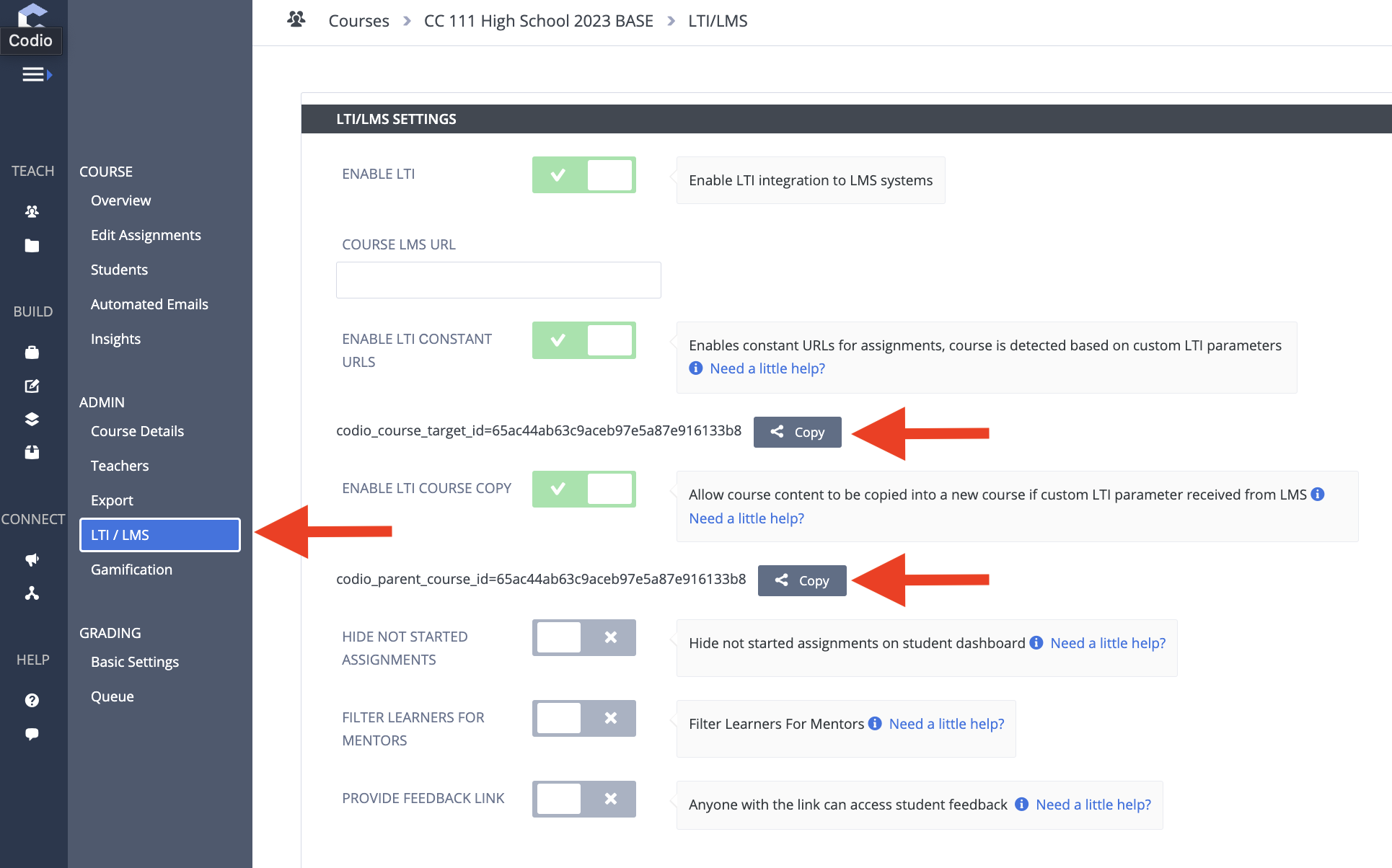Click the megaphone icon under Connect
Image resolution: width=1392 pixels, height=868 pixels.
(x=32, y=559)
